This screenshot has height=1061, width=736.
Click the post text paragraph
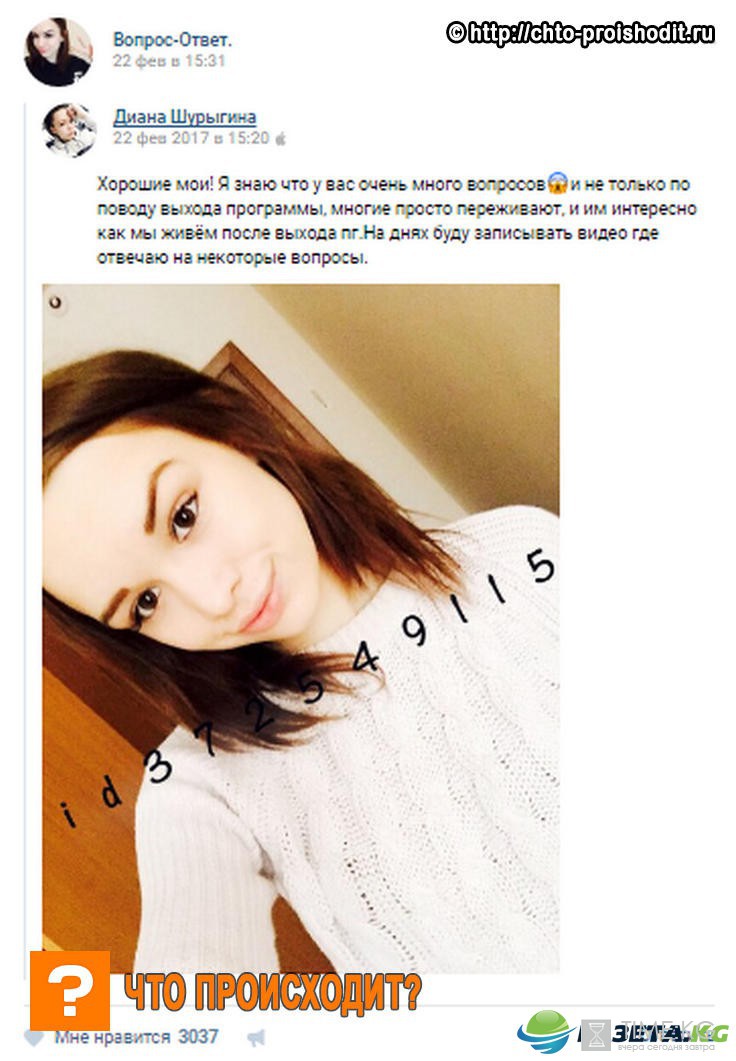tap(396, 221)
